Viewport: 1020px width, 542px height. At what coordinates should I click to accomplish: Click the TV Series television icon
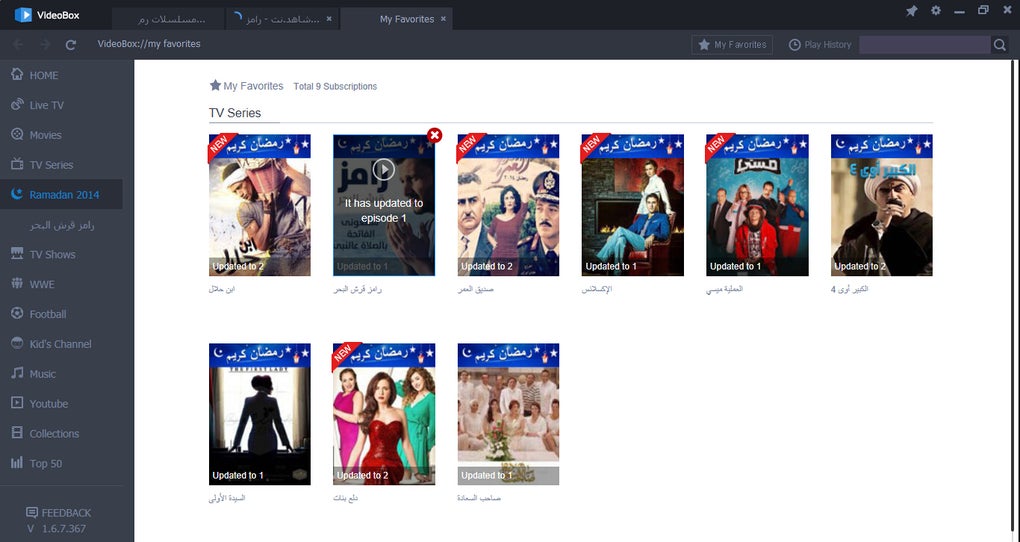click(17, 164)
